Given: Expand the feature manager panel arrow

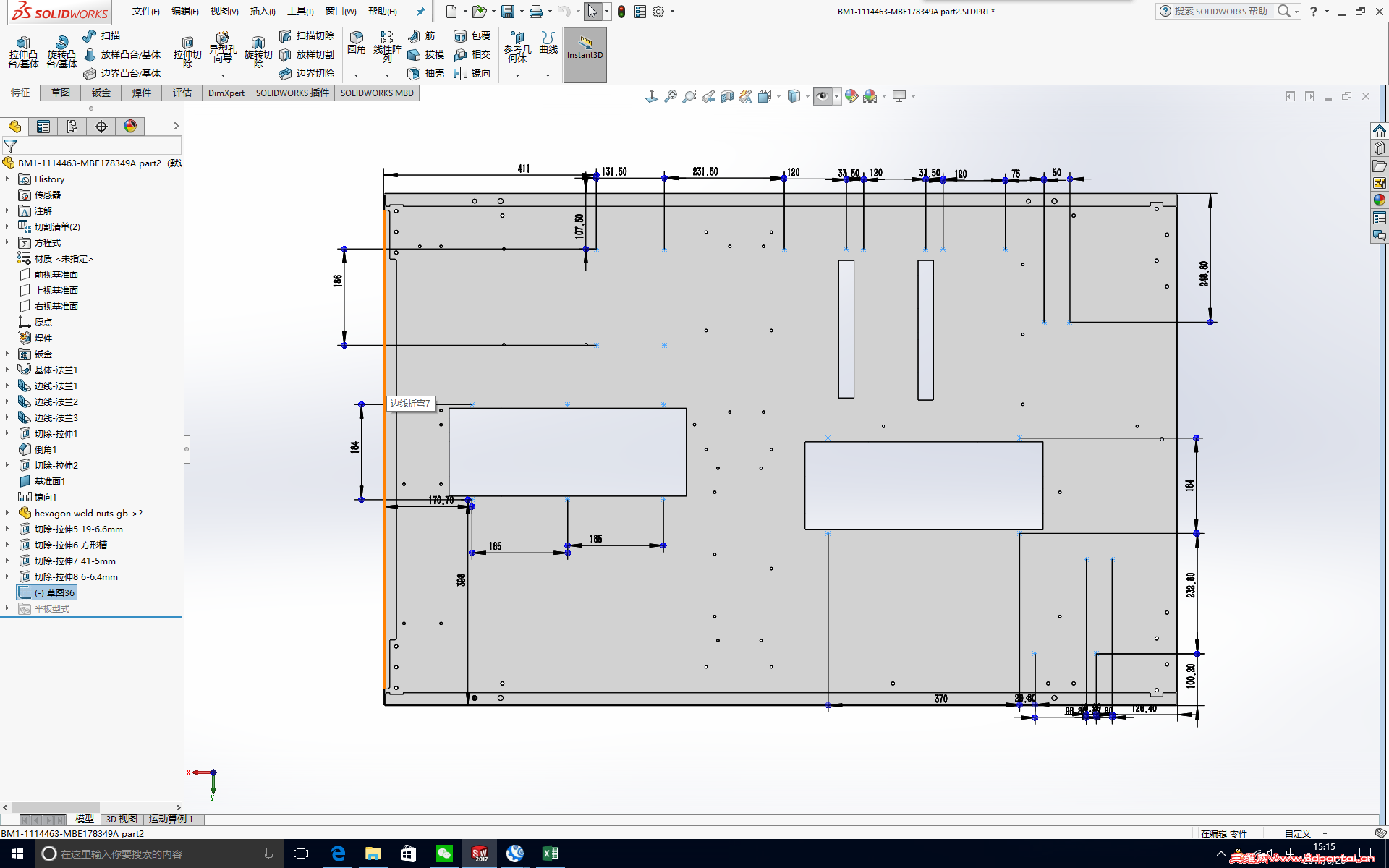Looking at the screenshot, I should coord(176,126).
